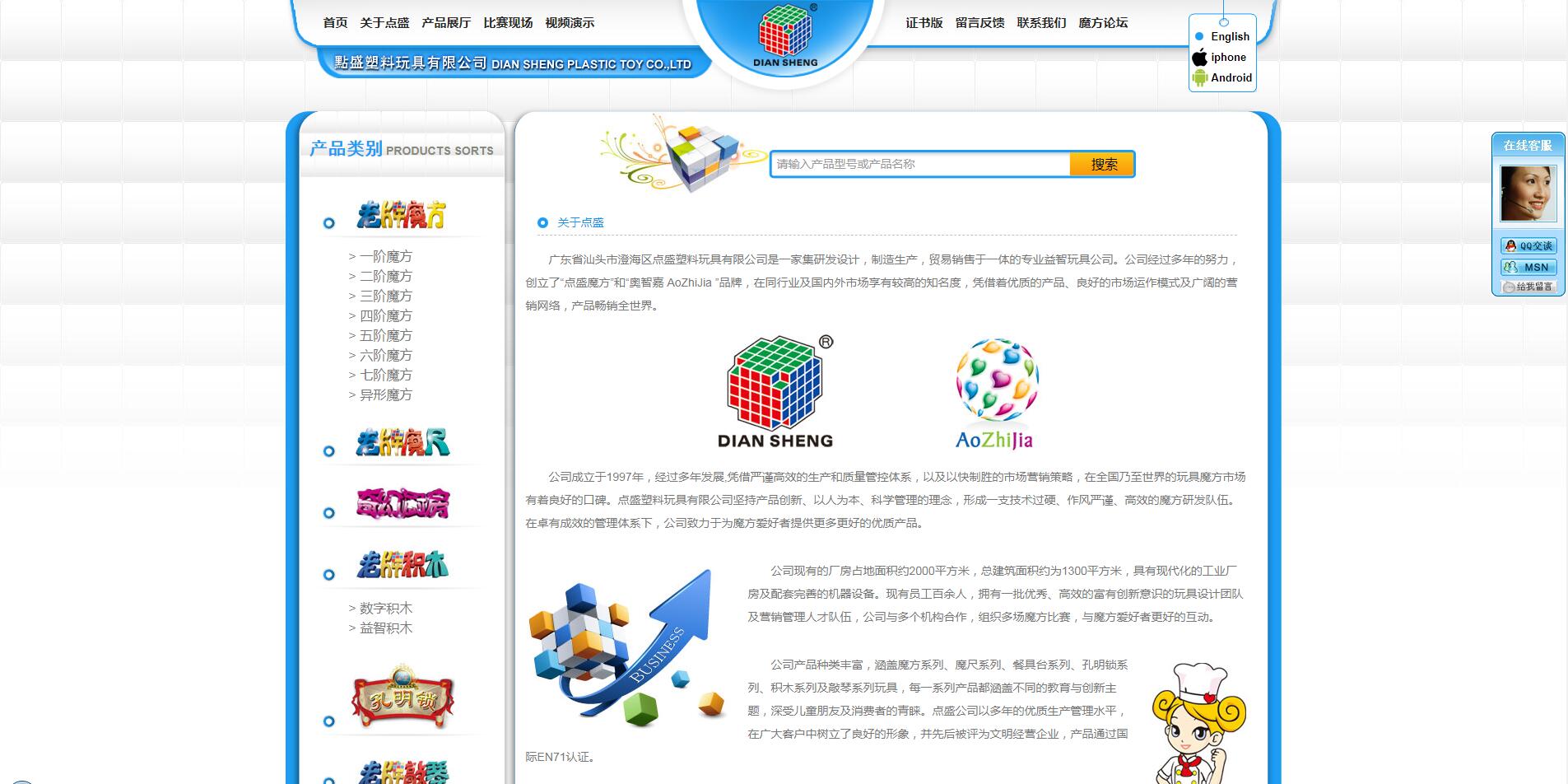Click the customer service agent photo
Viewport: 1568px width, 784px height.
1528,194
